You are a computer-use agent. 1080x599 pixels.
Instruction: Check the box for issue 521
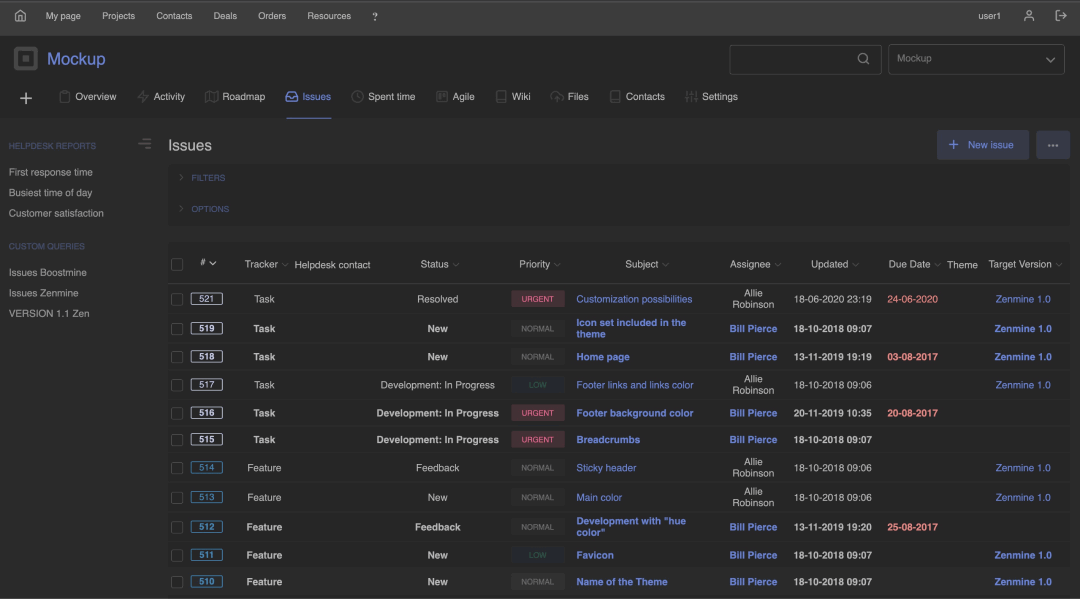pyautogui.click(x=177, y=299)
